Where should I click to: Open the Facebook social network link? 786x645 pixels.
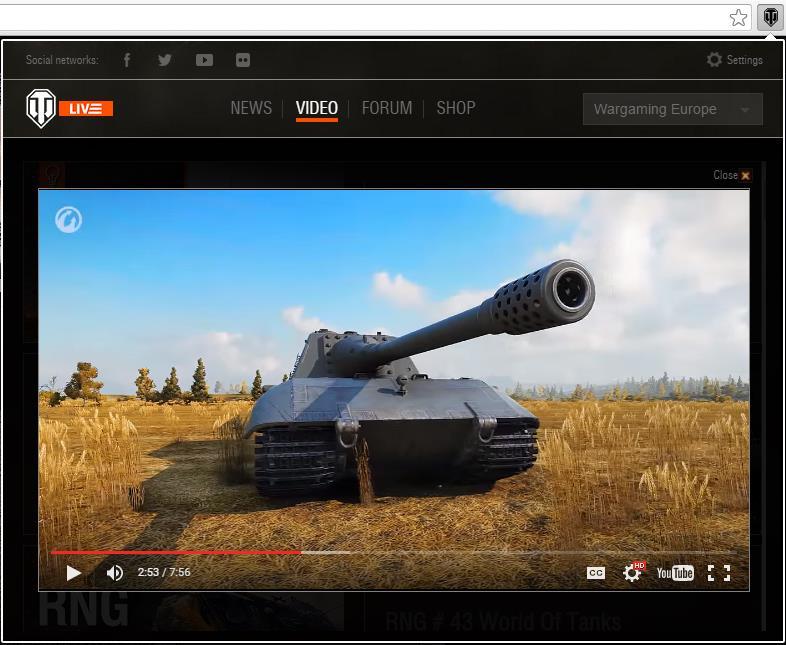[x=127, y=60]
